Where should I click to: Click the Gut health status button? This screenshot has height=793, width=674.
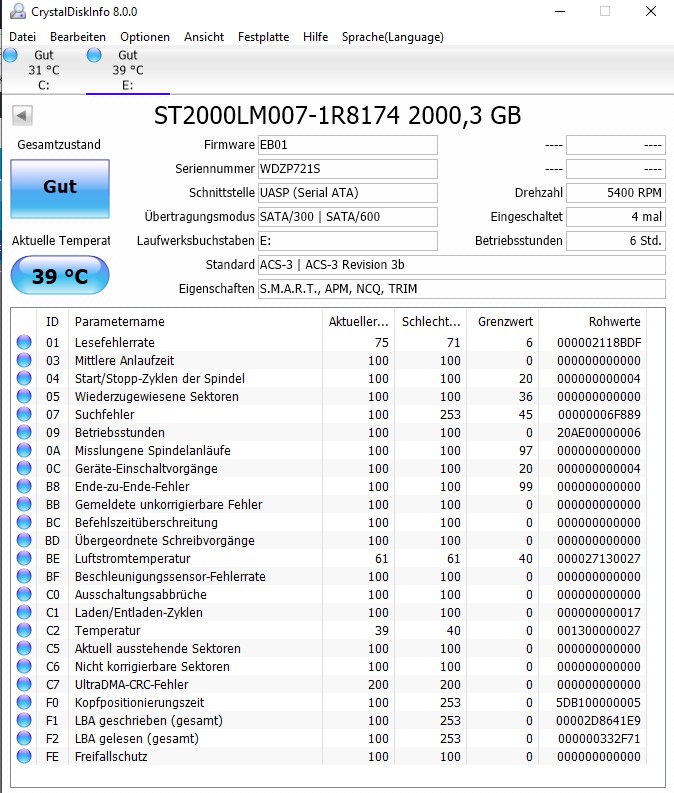pyautogui.click(x=60, y=189)
